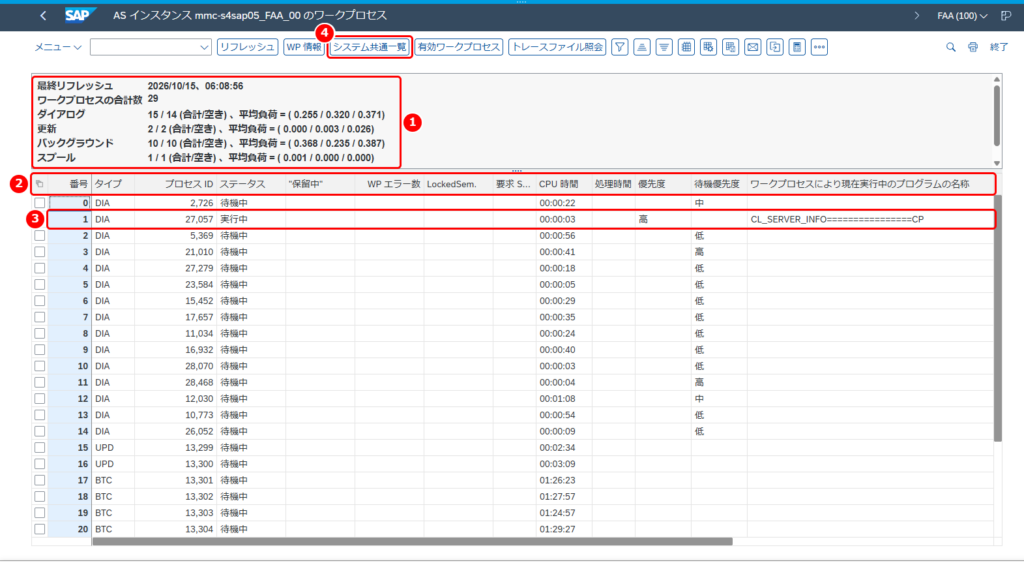Click the grid layout icon
Viewport: 1024px width, 563px height.
point(686,47)
